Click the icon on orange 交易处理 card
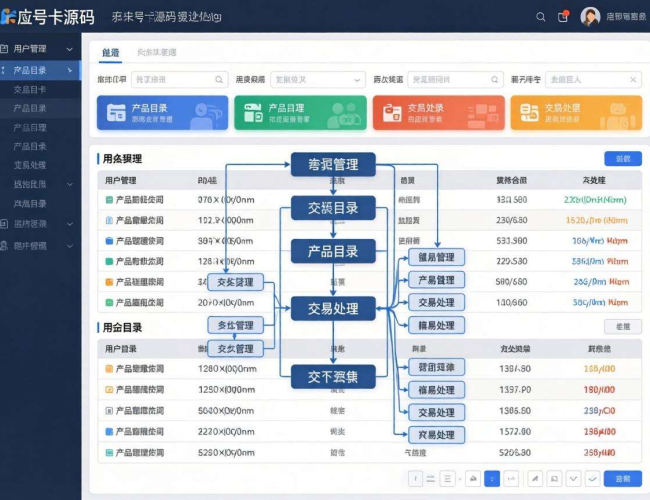This screenshot has width=650, height=500. [x=529, y=112]
